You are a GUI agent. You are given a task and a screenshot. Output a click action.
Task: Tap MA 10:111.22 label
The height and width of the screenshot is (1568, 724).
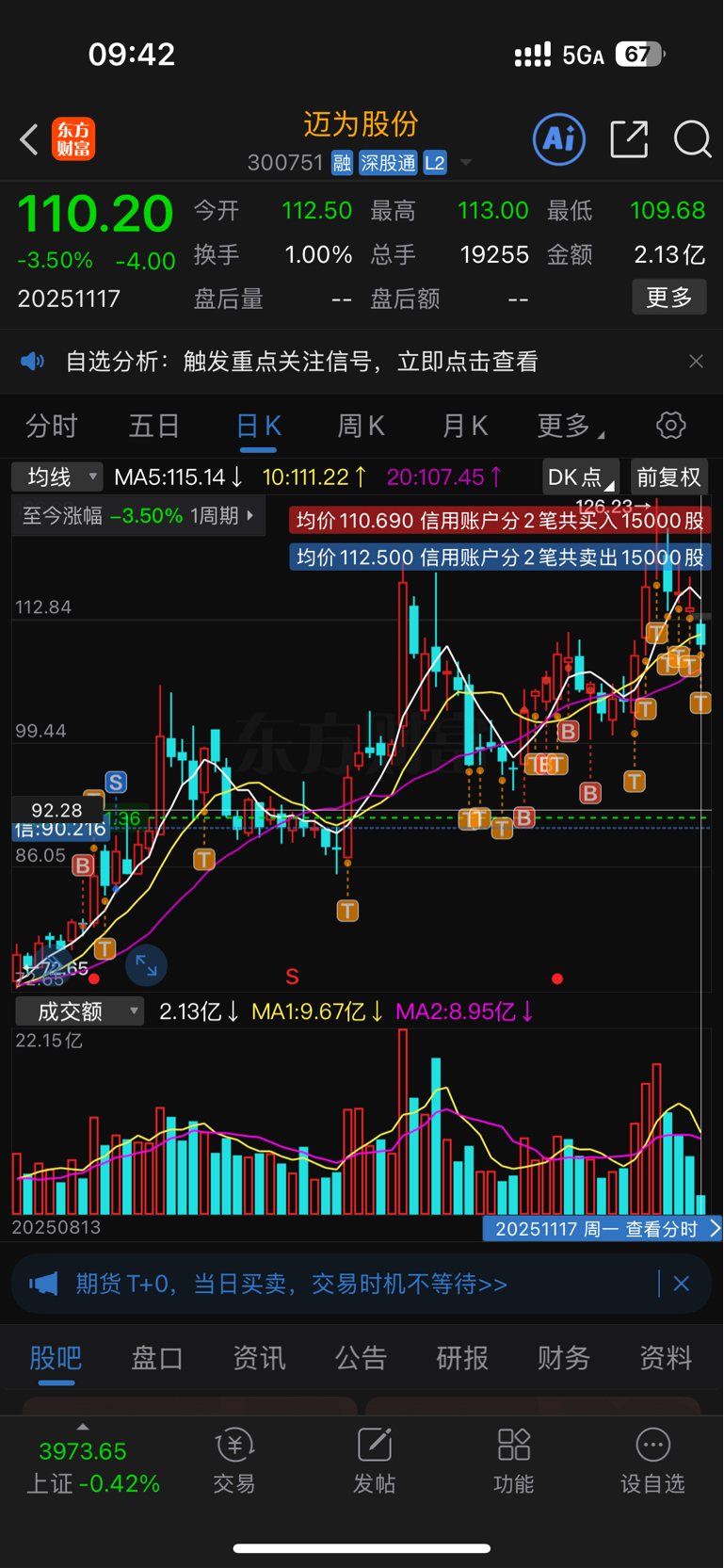tap(314, 477)
